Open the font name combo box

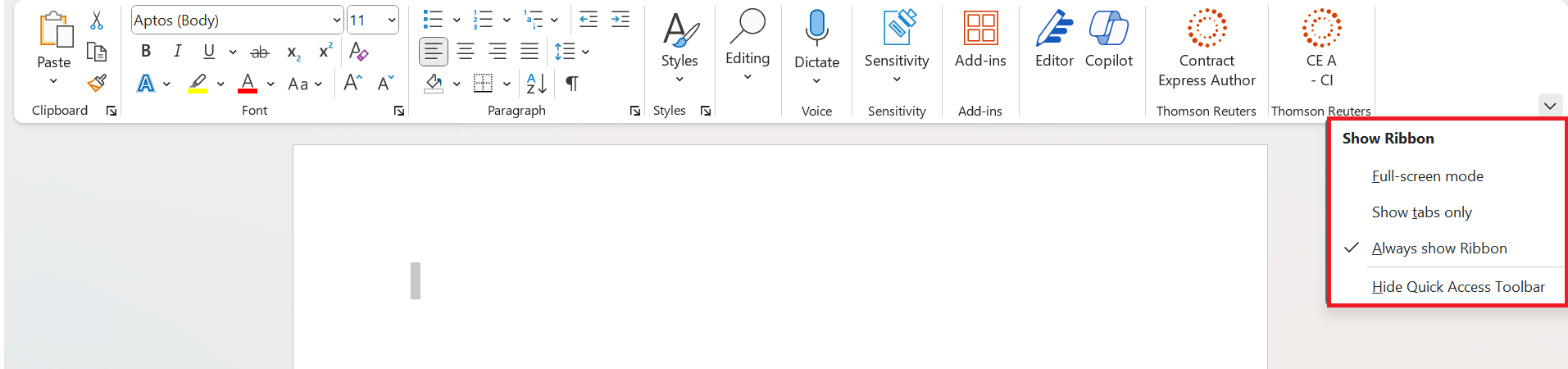pyautogui.click(x=236, y=20)
